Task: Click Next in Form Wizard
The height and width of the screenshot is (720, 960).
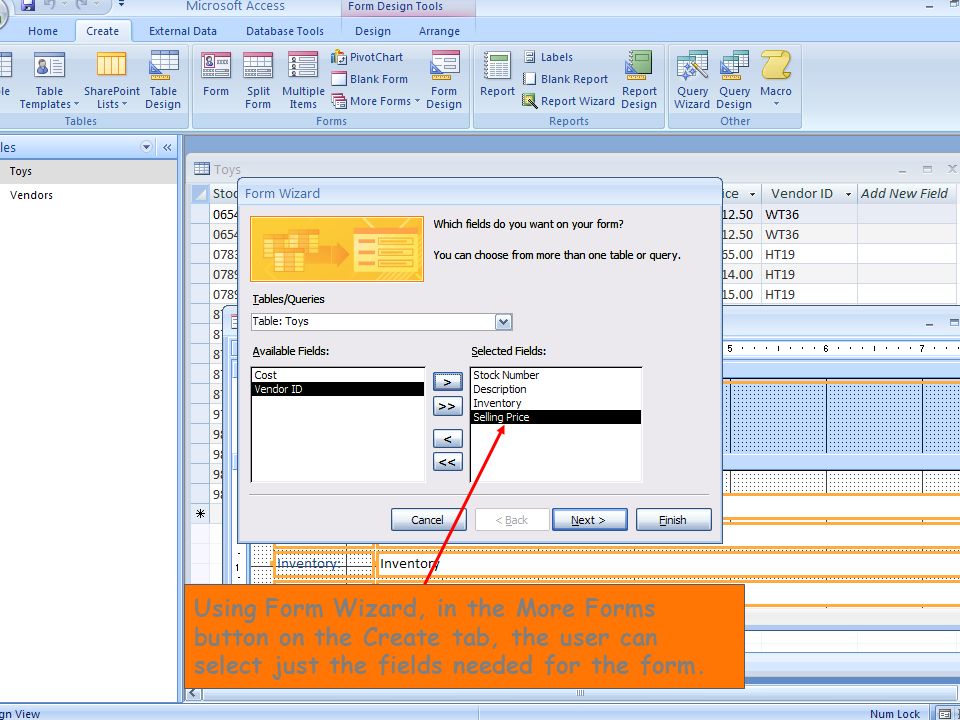Action: pos(589,520)
